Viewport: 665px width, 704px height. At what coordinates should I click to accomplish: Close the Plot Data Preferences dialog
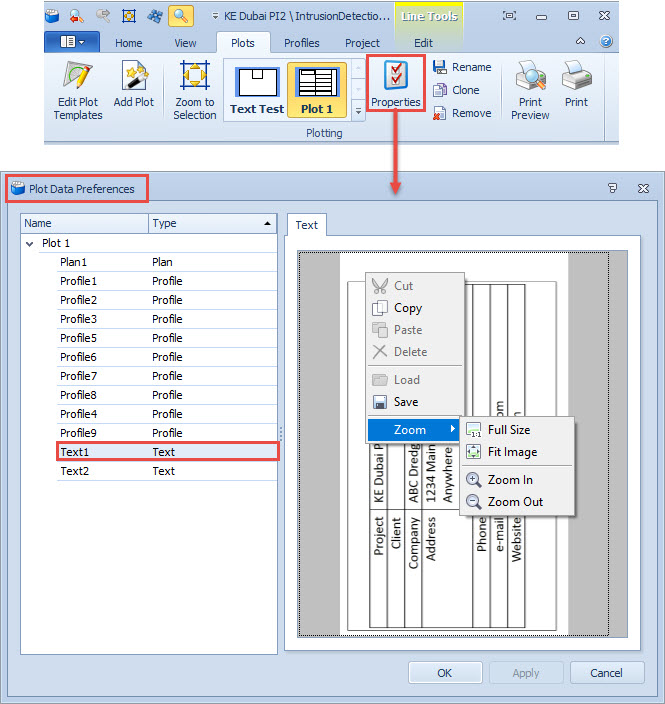643,189
